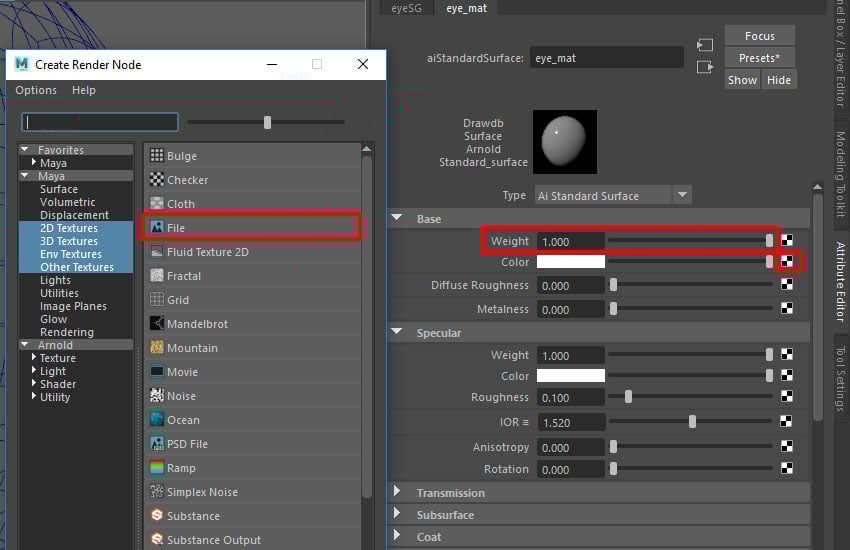Screen dimensions: 850x550
Task: Select the Substance Output node
Action: [x=253, y=540]
